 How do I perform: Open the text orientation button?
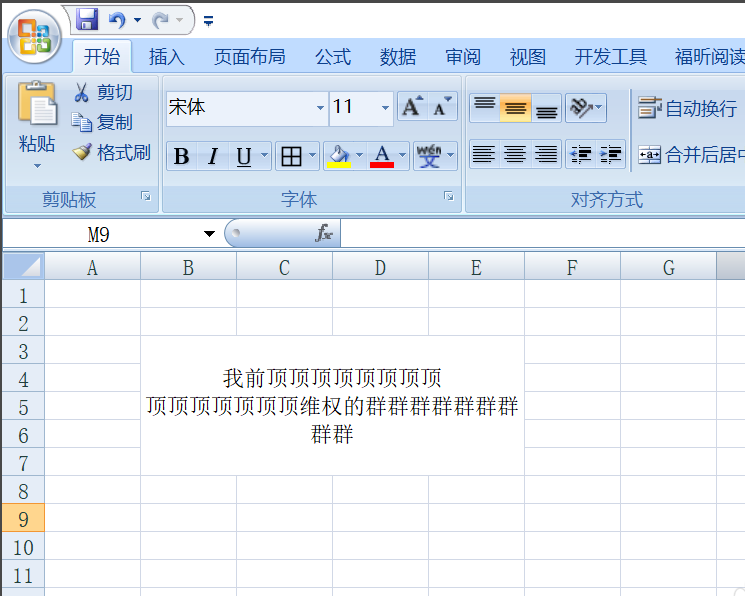click(x=586, y=108)
